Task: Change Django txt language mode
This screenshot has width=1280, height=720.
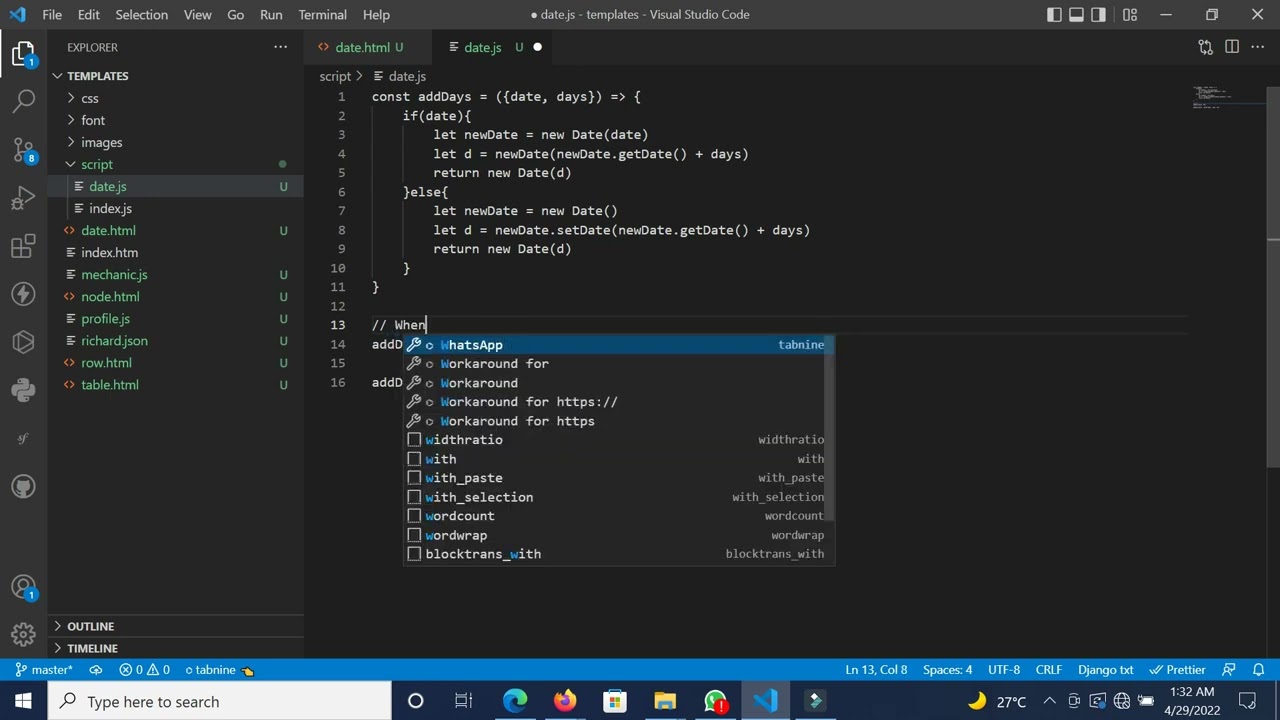Action: [1105, 670]
